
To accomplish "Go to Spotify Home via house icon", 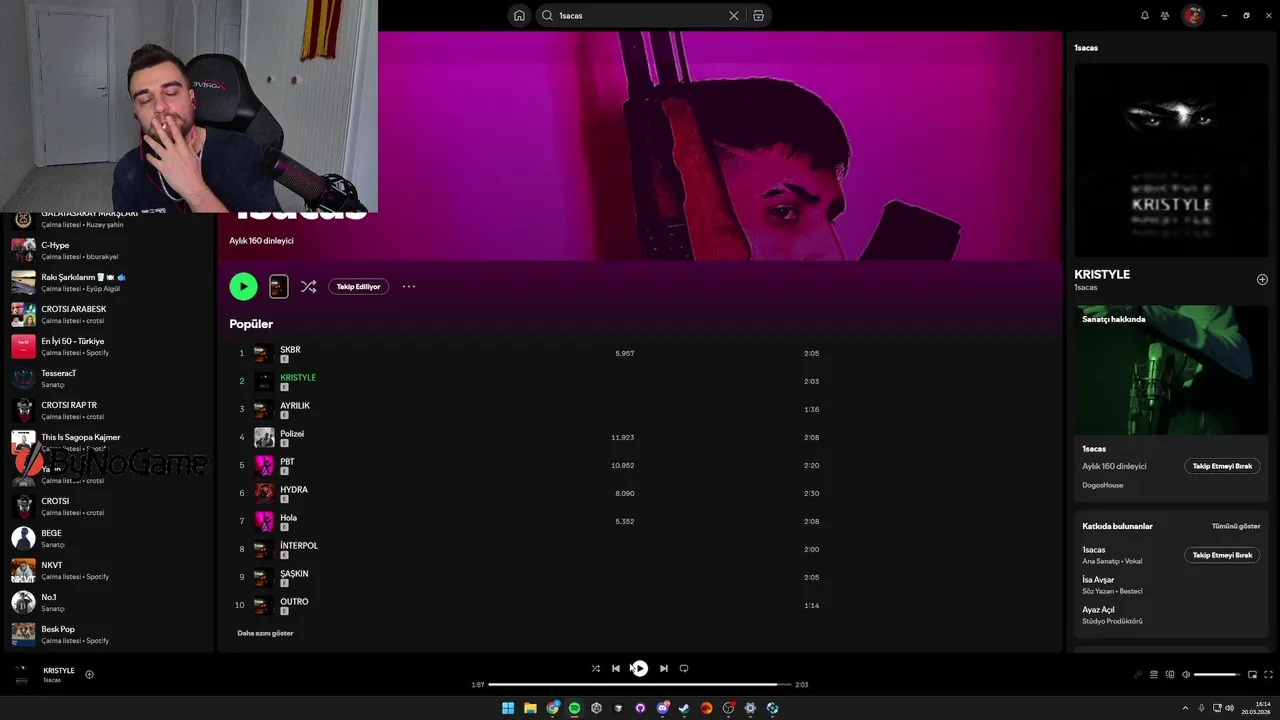I will (519, 15).
